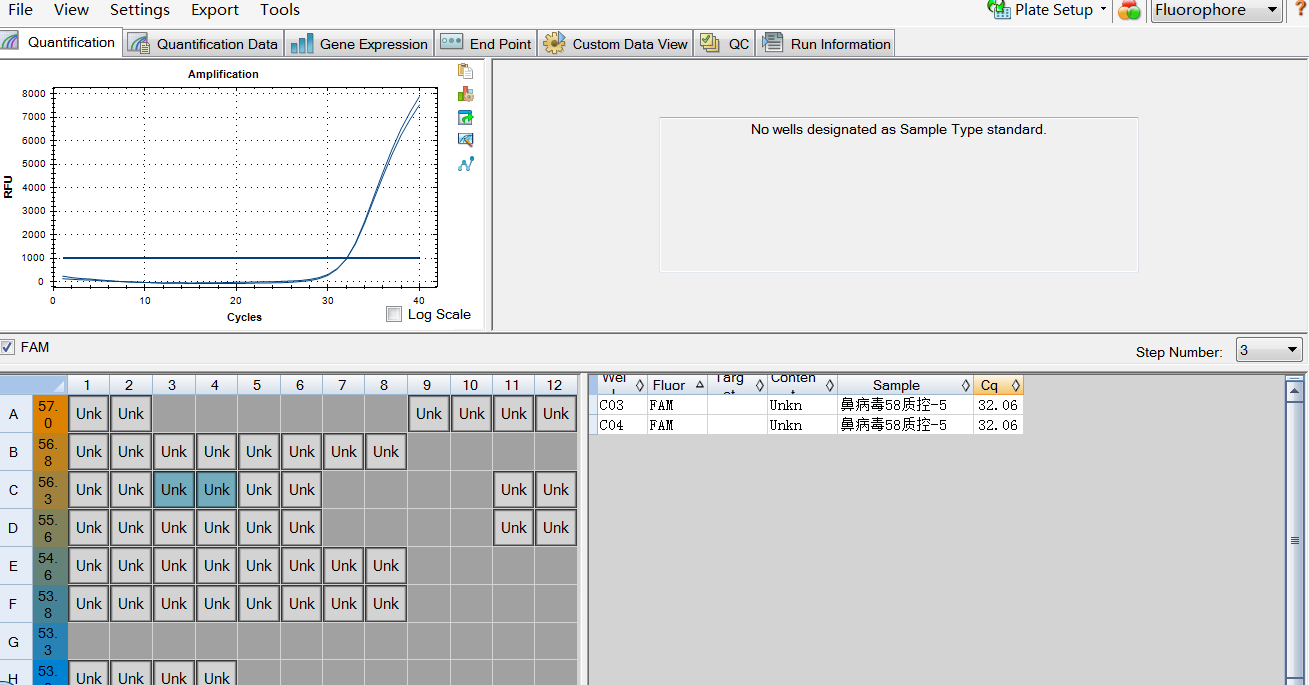The image size is (1309, 685).
Task: Click sample name for well C04
Action: 893,425
